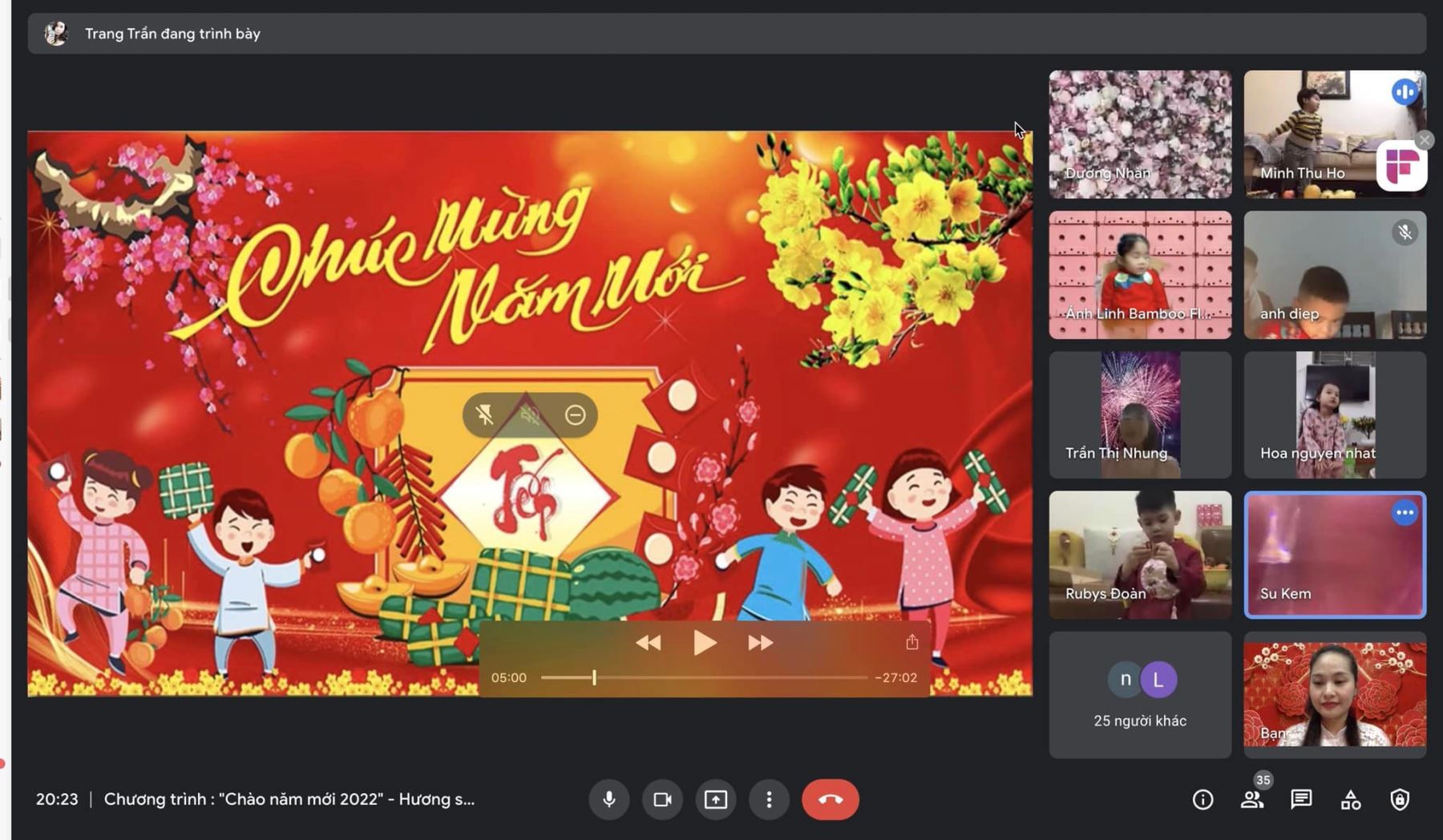This screenshot has width=1443, height=840.
Task: Open options on Su Kem tile
Action: (x=1405, y=513)
